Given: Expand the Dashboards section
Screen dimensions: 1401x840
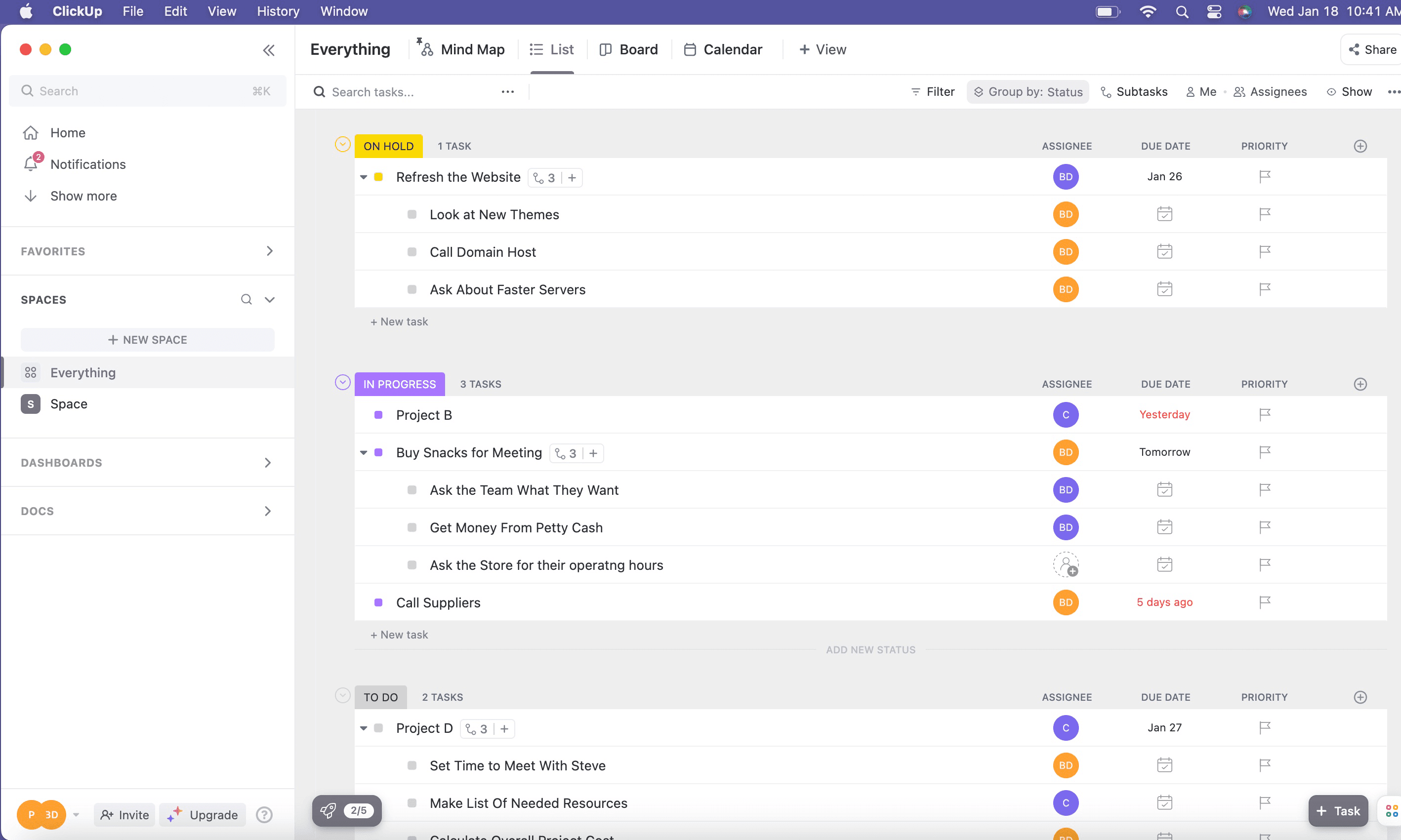Looking at the screenshot, I should [268, 462].
